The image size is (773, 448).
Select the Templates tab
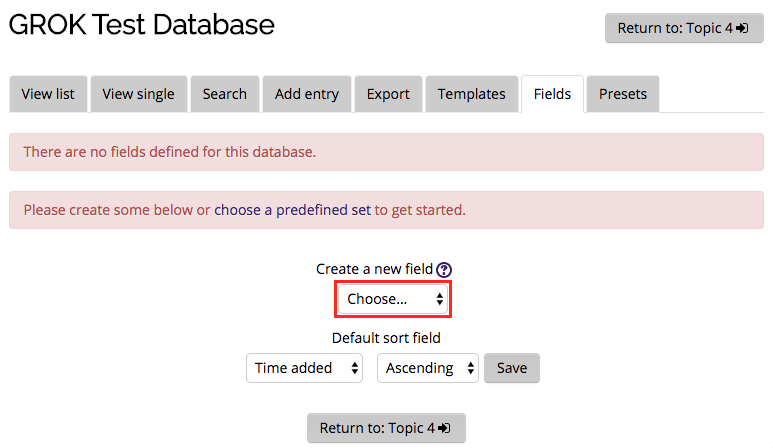(472, 94)
